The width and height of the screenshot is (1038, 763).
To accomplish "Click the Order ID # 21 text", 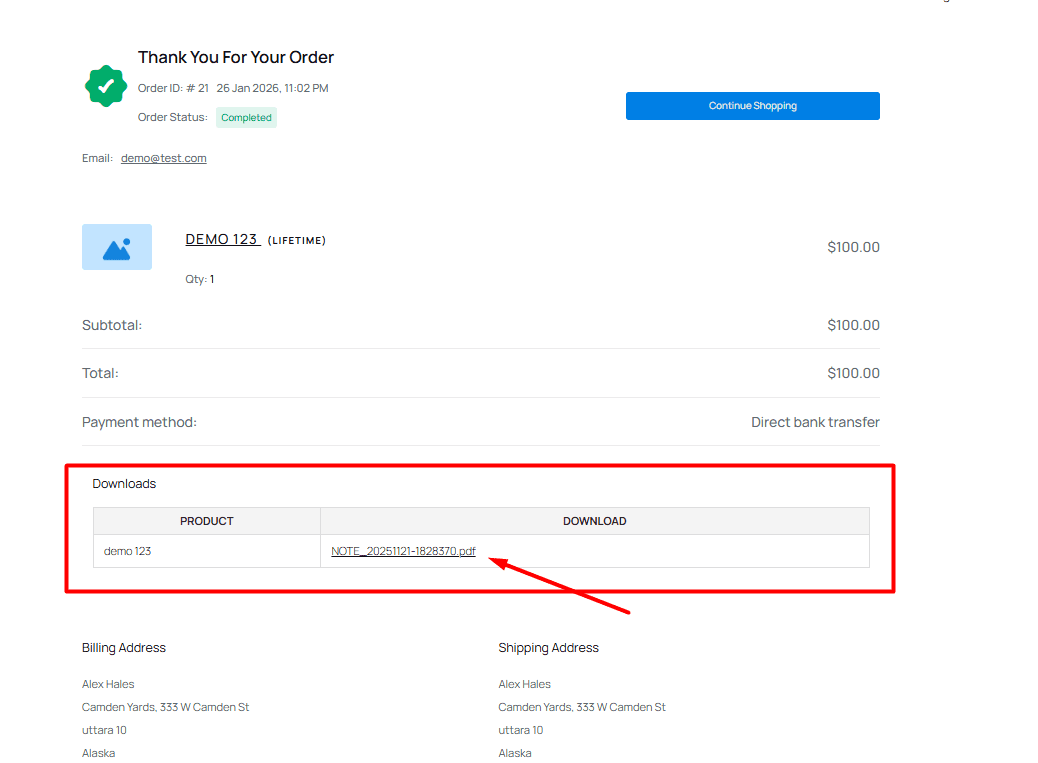I will [172, 87].
